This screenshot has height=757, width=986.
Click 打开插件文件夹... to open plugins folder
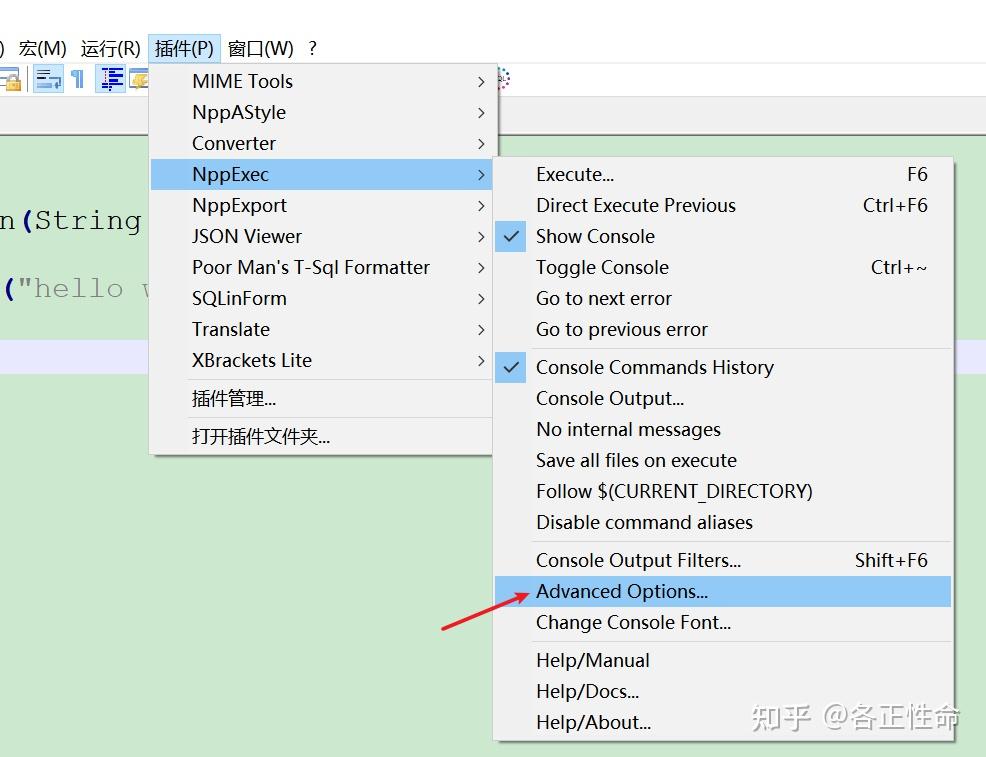(x=261, y=436)
